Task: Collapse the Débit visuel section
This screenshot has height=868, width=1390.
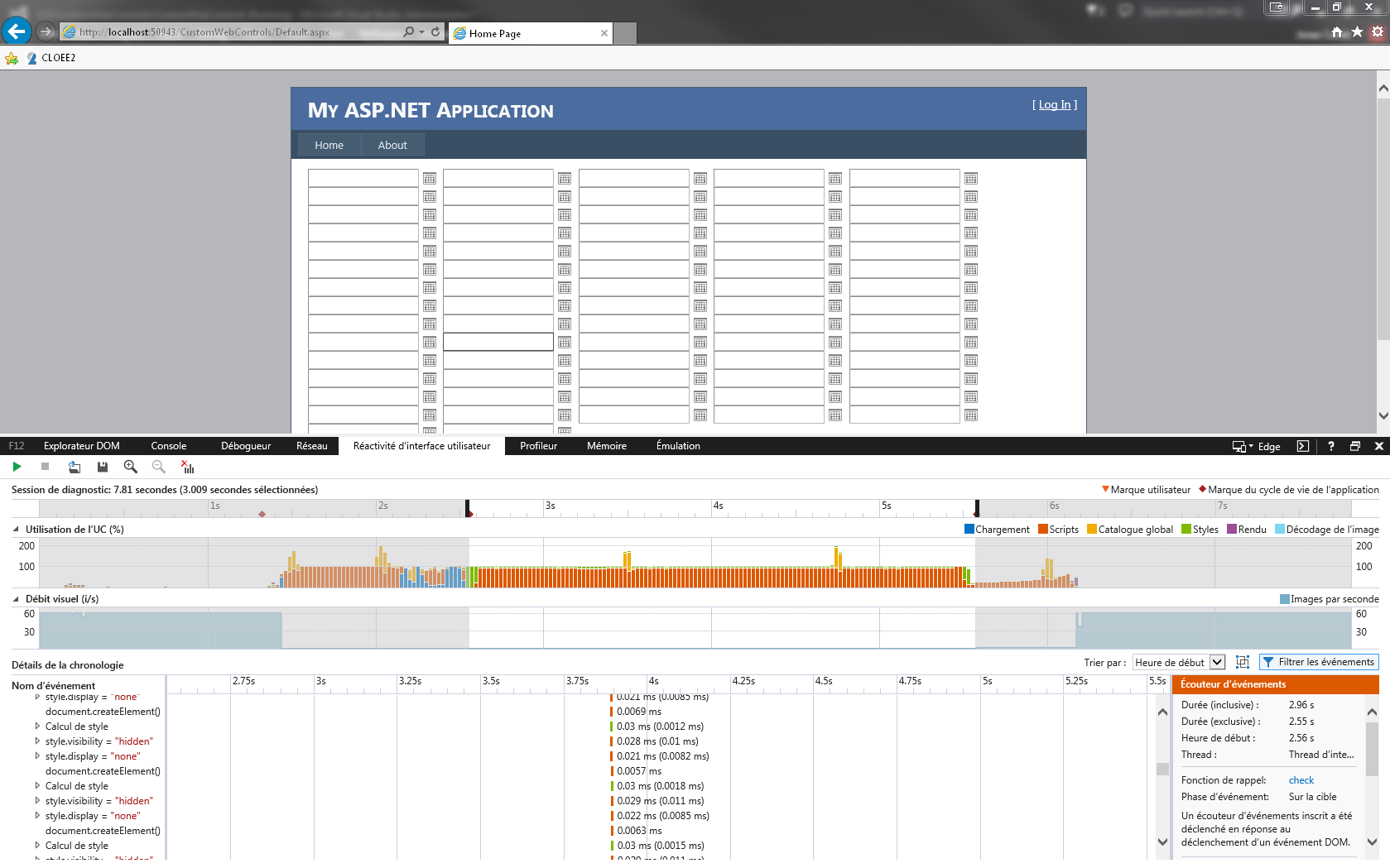Action: coord(16,599)
